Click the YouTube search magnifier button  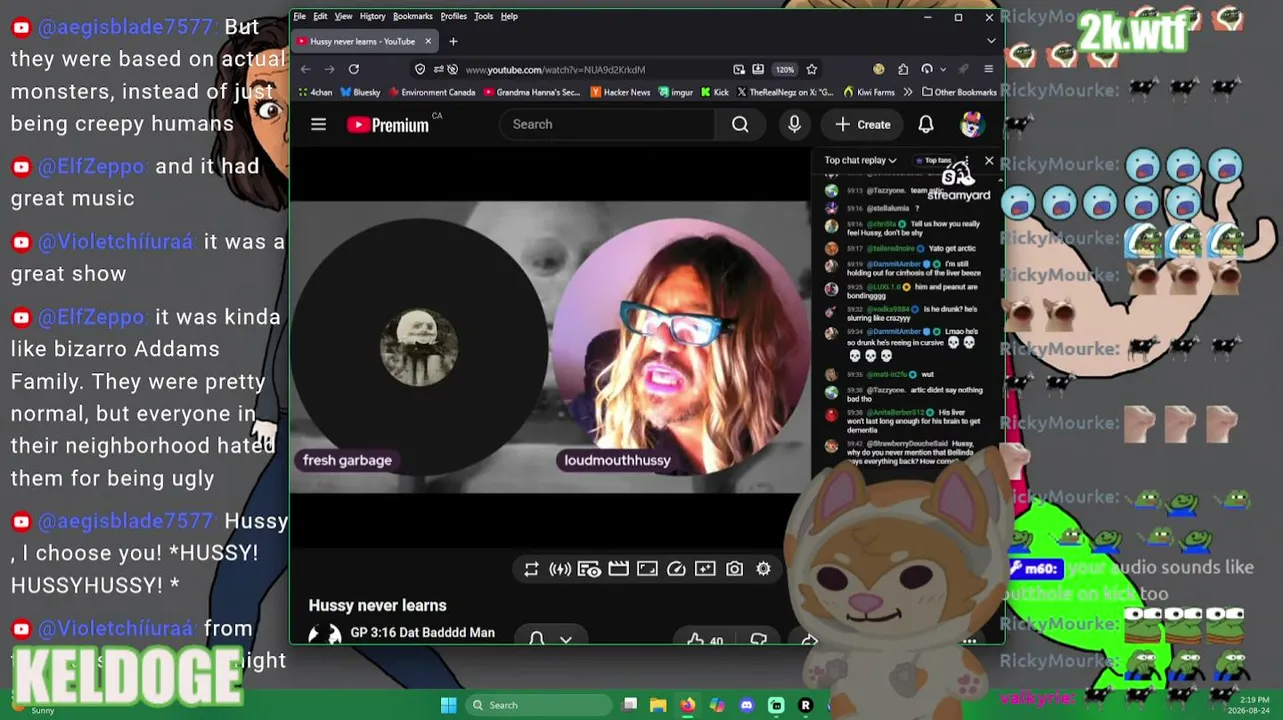pos(740,124)
